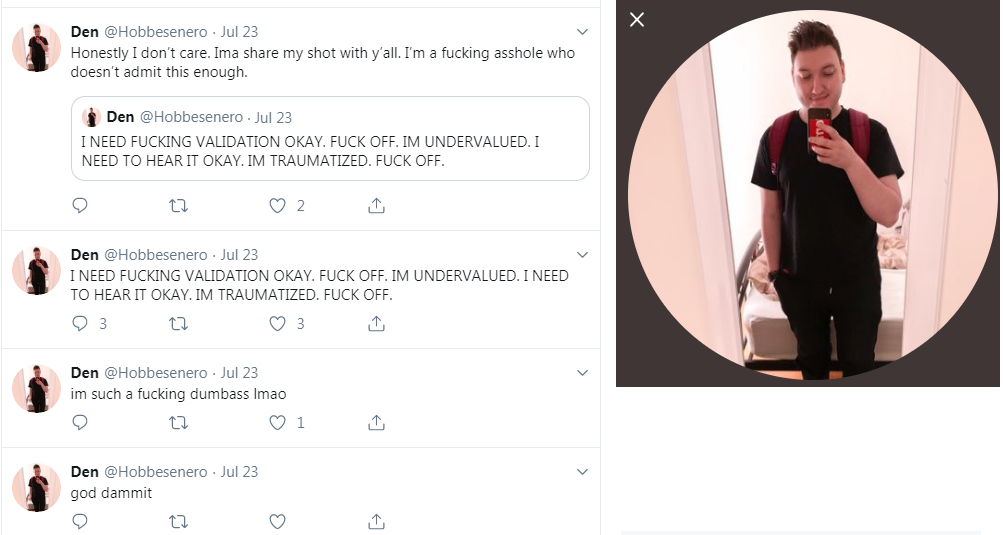Retweet the "Honestly I don't care" tweet
This screenshot has height=535, width=1003.
tap(178, 205)
